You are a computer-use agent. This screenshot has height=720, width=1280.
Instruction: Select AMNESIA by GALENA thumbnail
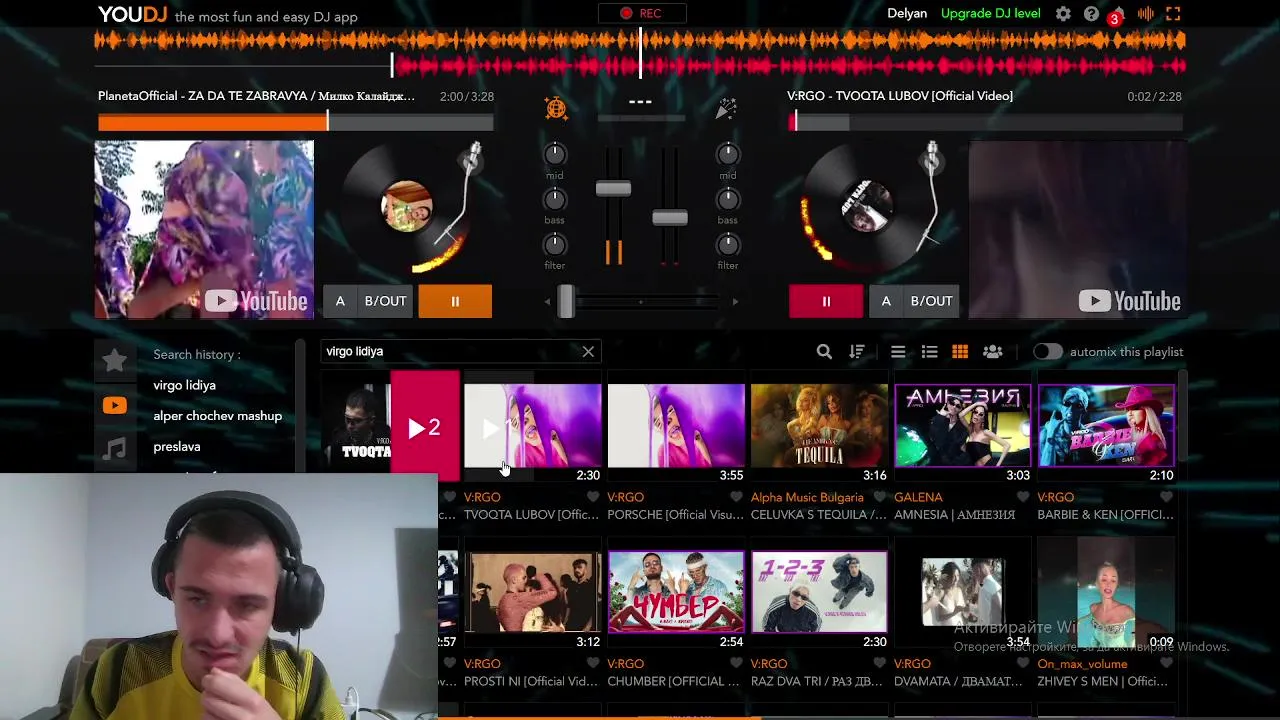point(963,425)
